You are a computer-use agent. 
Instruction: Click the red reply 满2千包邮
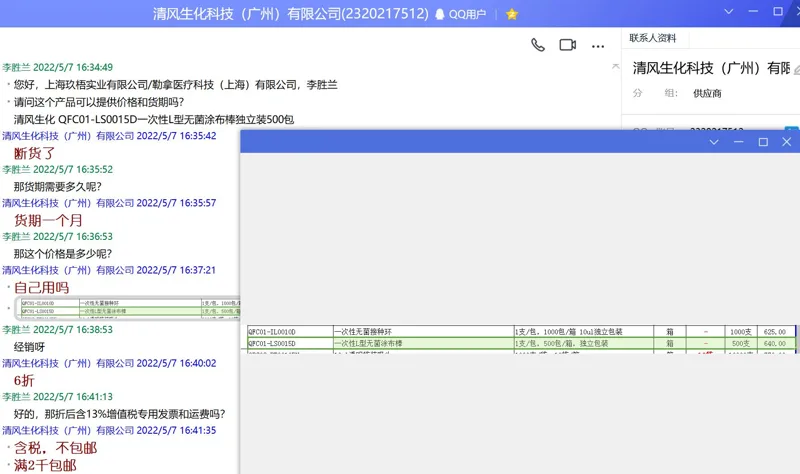point(45,465)
